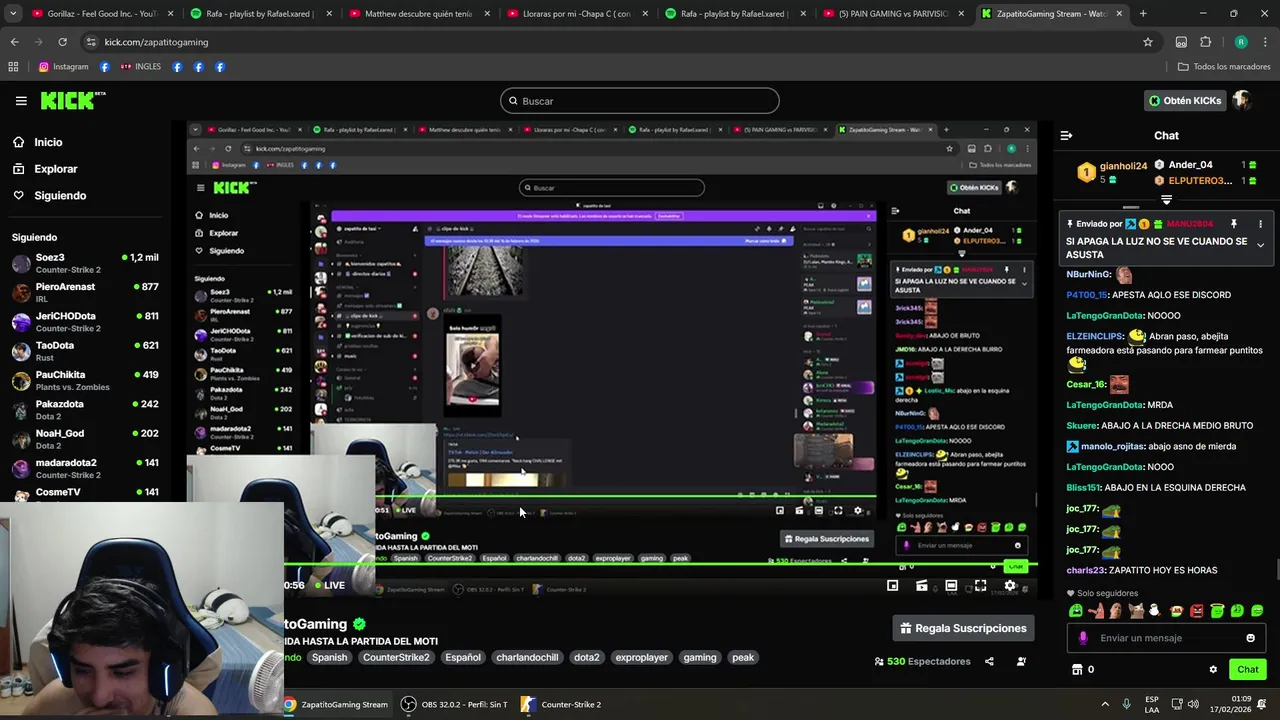The height and width of the screenshot is (720, 1280).
Task: Switch to PAIN GAMING vs PARIVISION tab
Action: click(892, 14)
